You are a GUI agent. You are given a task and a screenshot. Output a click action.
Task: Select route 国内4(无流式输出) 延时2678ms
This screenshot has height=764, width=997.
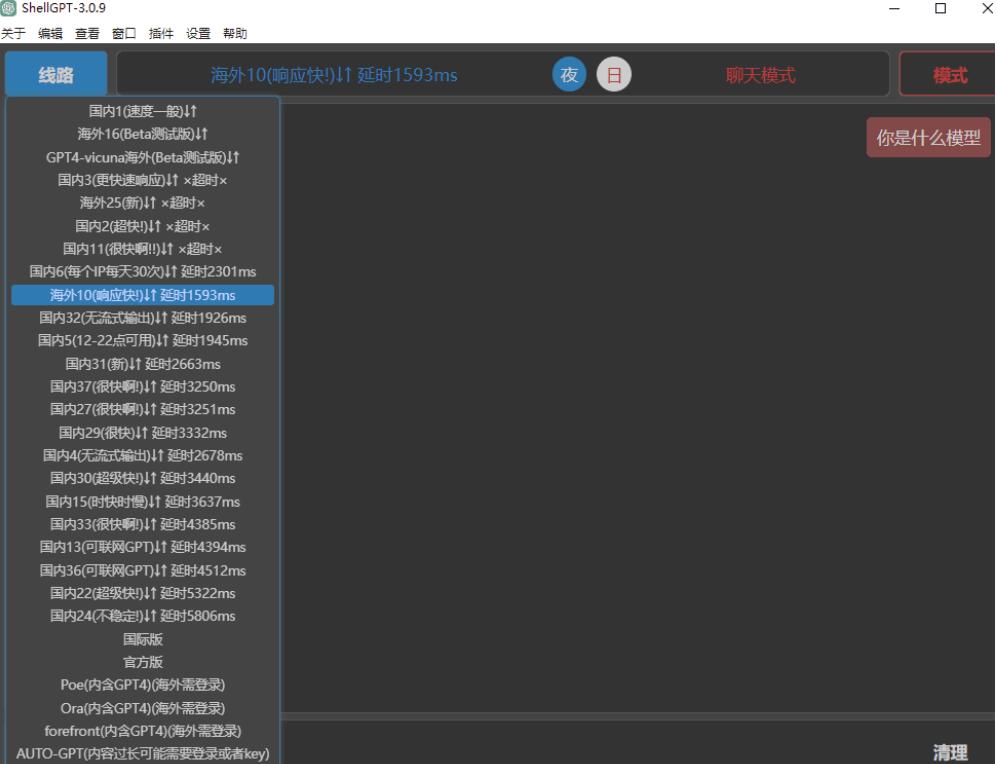pyautogui.click(x=142, y=455)
